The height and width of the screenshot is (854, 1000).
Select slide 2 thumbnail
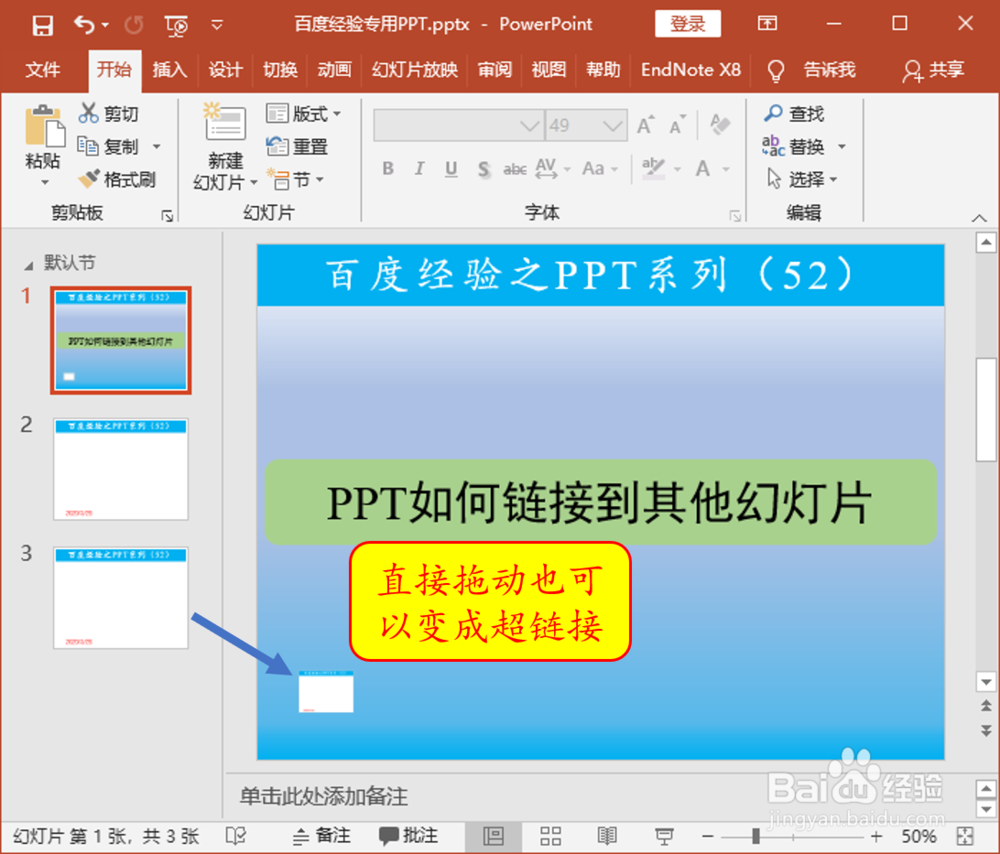tap(121, 469)
